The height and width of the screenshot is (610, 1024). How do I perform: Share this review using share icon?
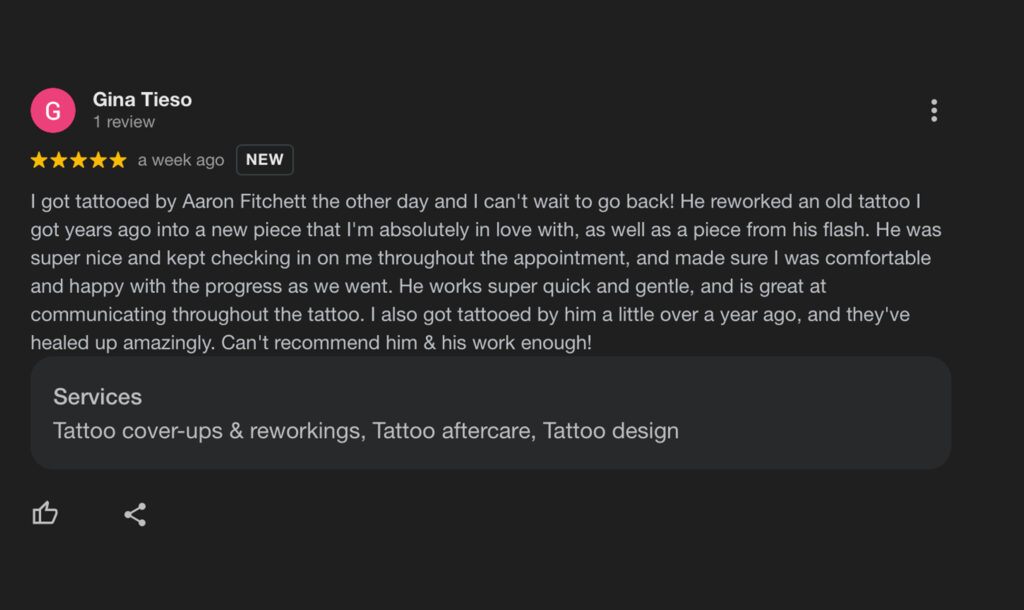135,515
